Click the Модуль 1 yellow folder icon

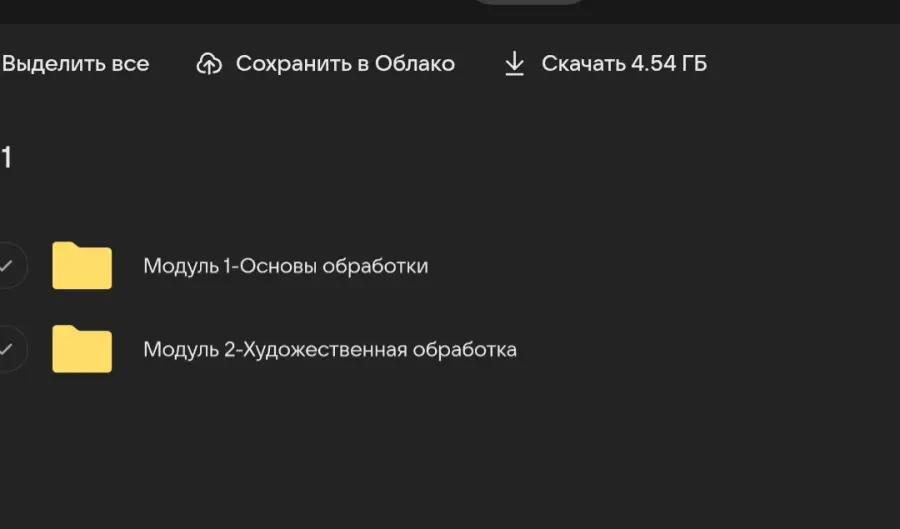click(x=82, y=266)
